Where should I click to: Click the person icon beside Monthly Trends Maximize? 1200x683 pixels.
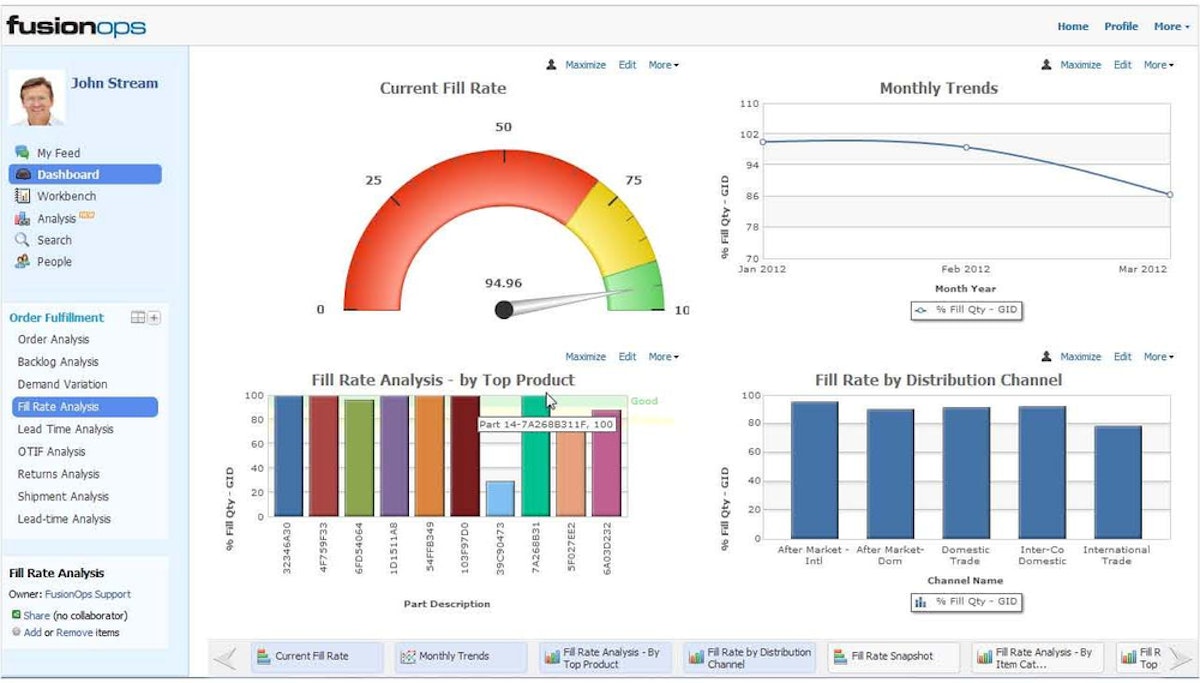(x=1047, y=64)
